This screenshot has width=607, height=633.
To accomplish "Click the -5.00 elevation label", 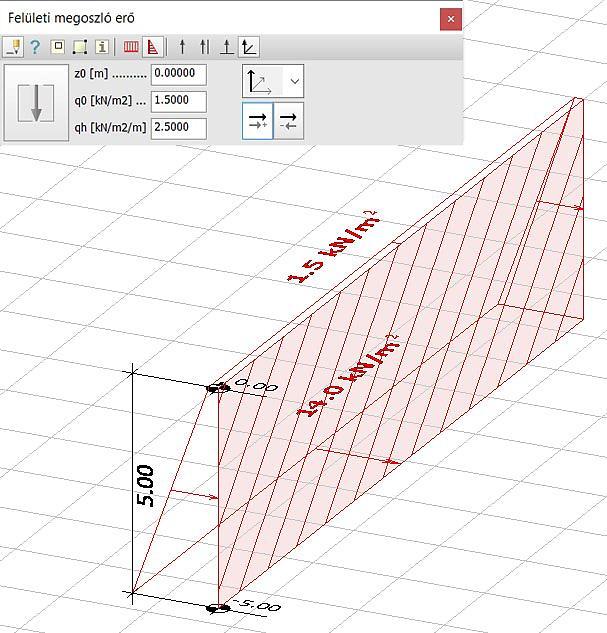I will click(257, 604).
